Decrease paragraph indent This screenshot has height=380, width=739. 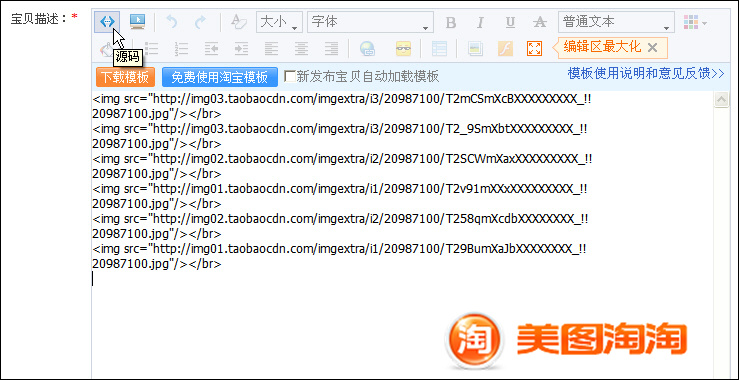pos(211,49)
